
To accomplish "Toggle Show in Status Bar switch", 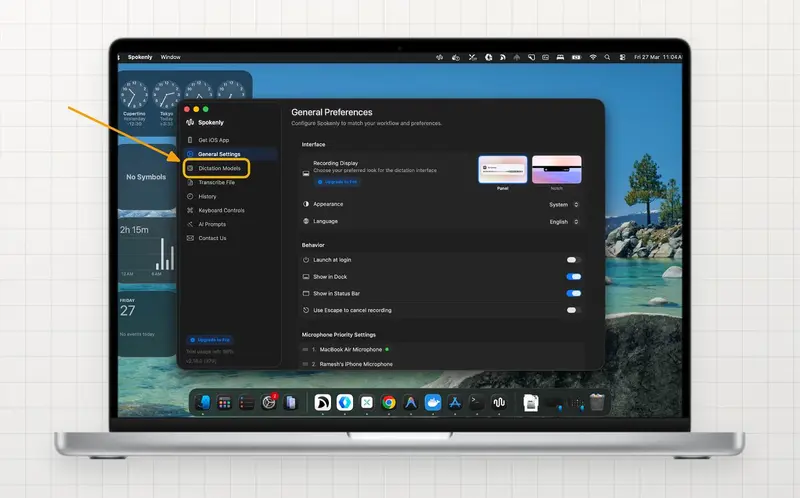I will 573,293.
